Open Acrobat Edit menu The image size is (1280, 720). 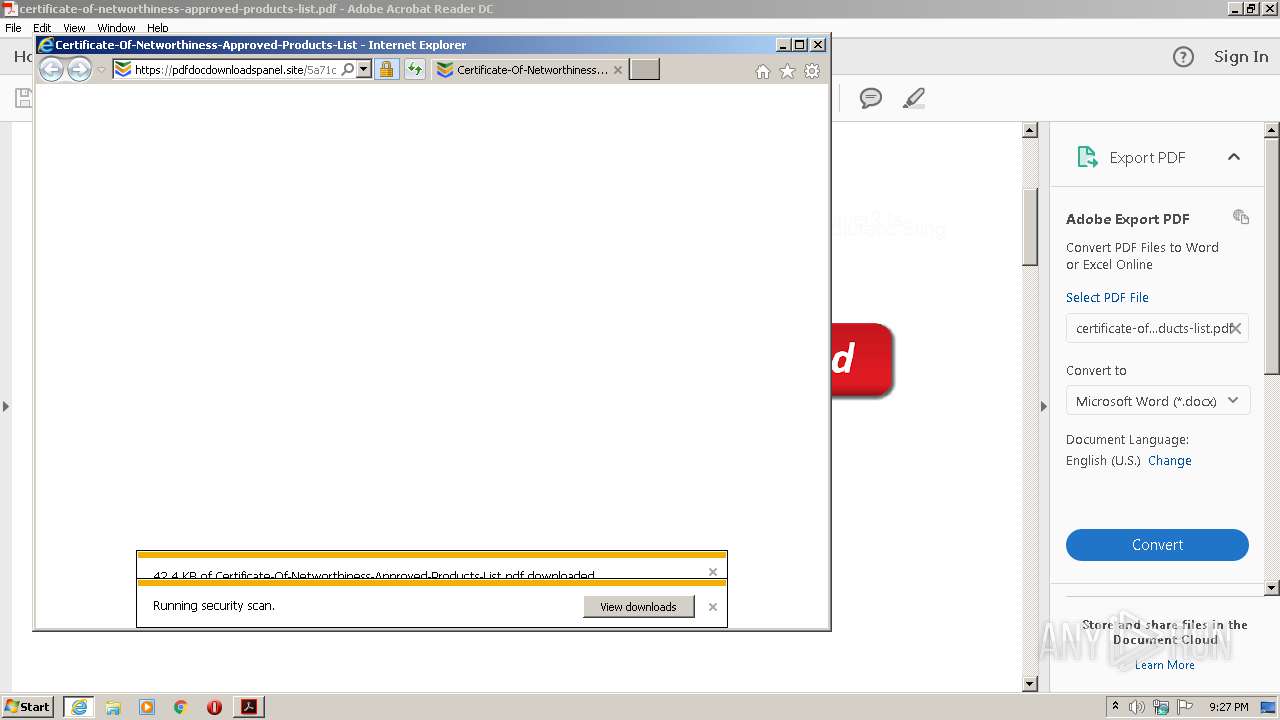pyautogui.click(x=42, y=28)
